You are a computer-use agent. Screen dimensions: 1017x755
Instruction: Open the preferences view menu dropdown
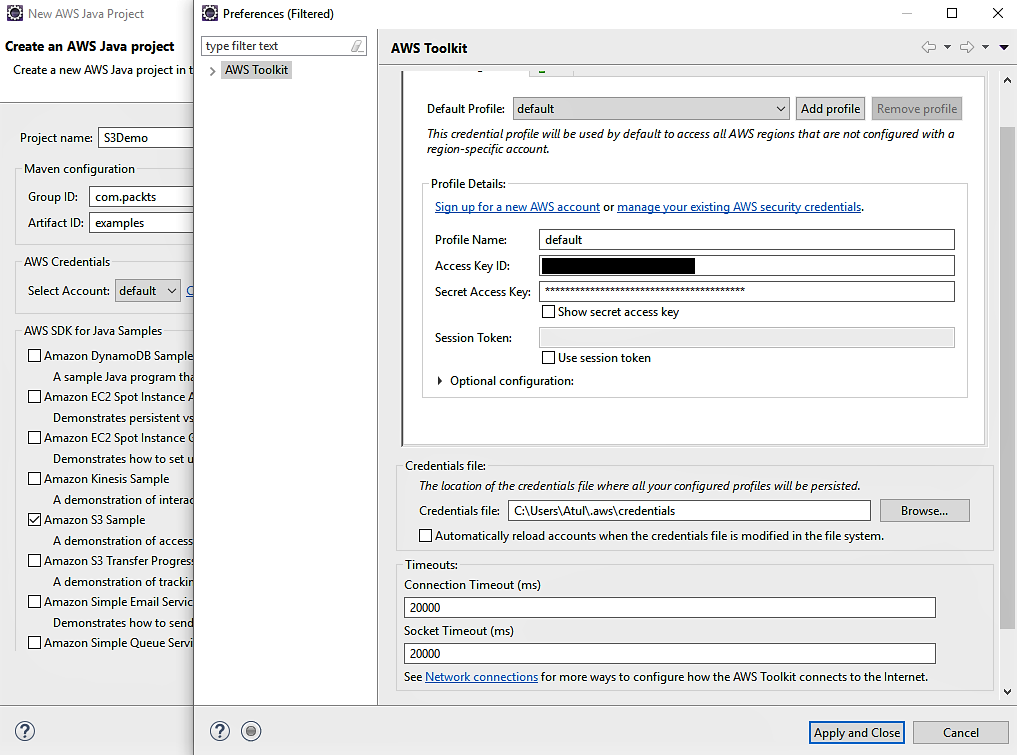pos(1003,47)
